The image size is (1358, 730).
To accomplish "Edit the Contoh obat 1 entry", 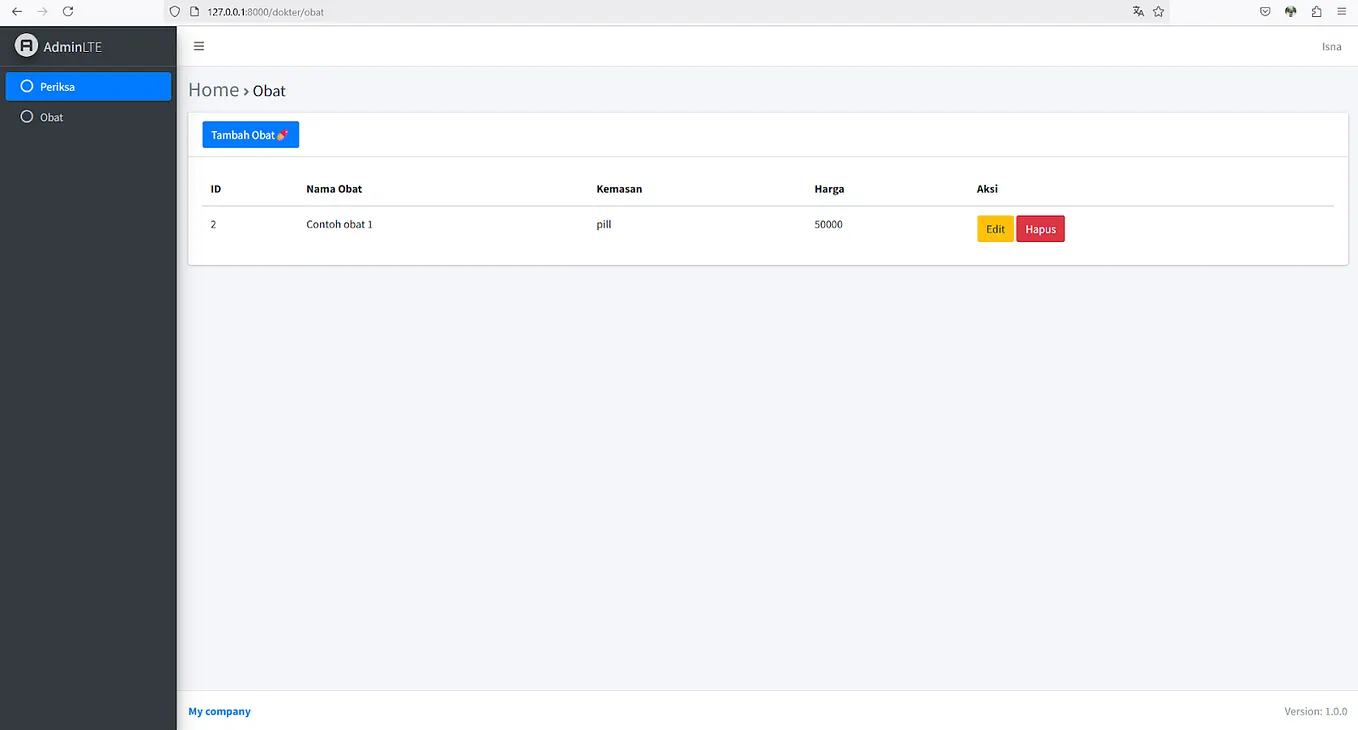I will coord(994,228).
